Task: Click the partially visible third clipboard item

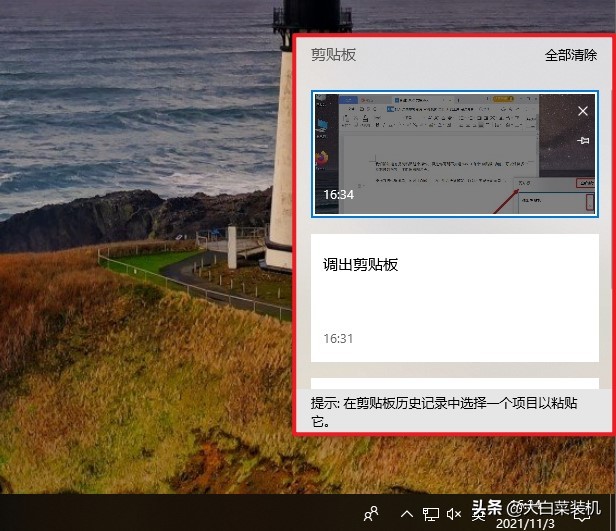Action: click(455, 383)
